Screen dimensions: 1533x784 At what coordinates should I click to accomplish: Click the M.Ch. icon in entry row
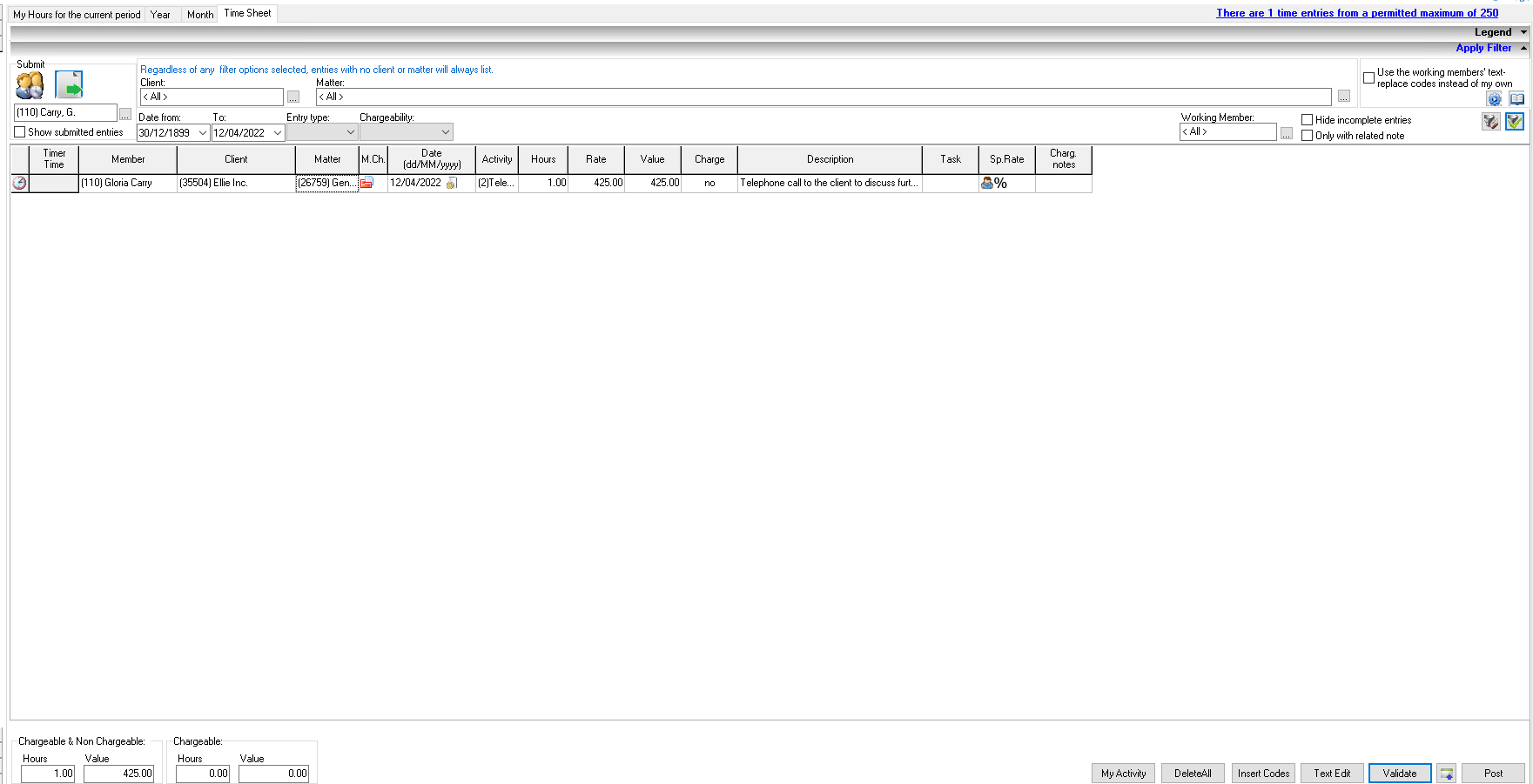367,183
